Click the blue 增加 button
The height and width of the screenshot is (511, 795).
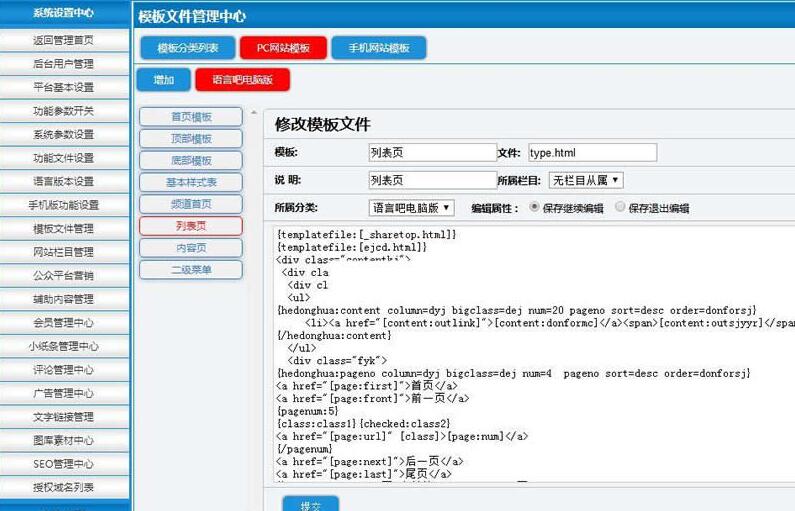click(x=163, y=80)
